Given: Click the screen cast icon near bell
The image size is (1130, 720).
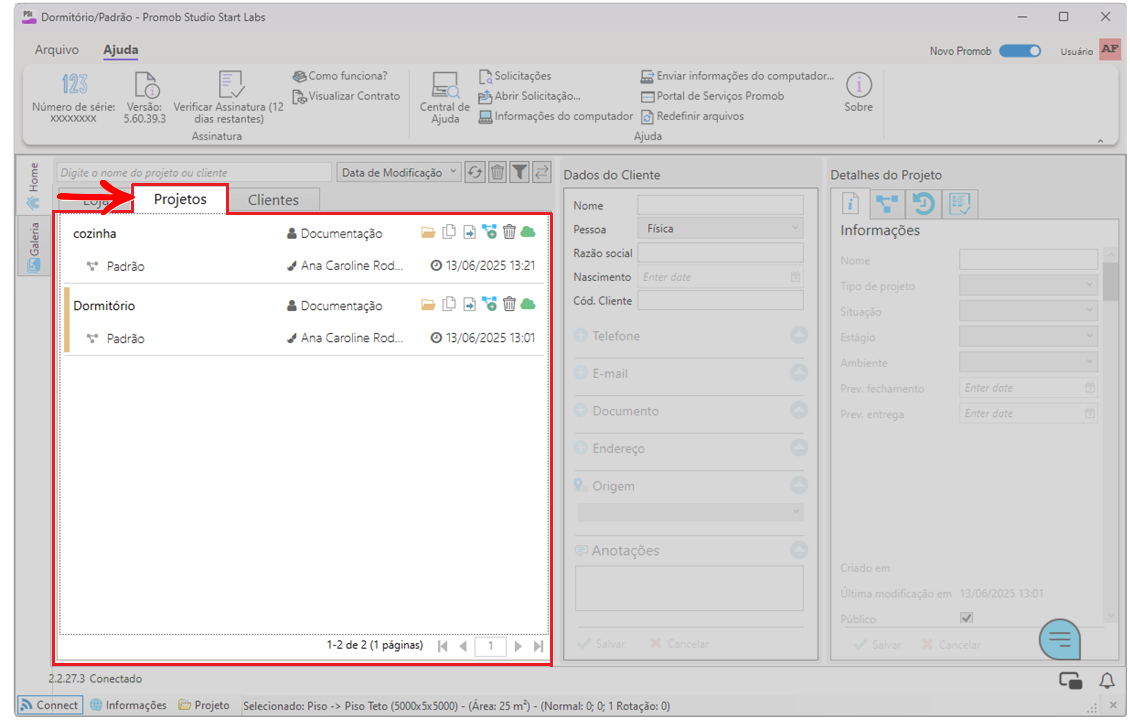Looking at the screenshot, I should click(x=1070, y=680).
